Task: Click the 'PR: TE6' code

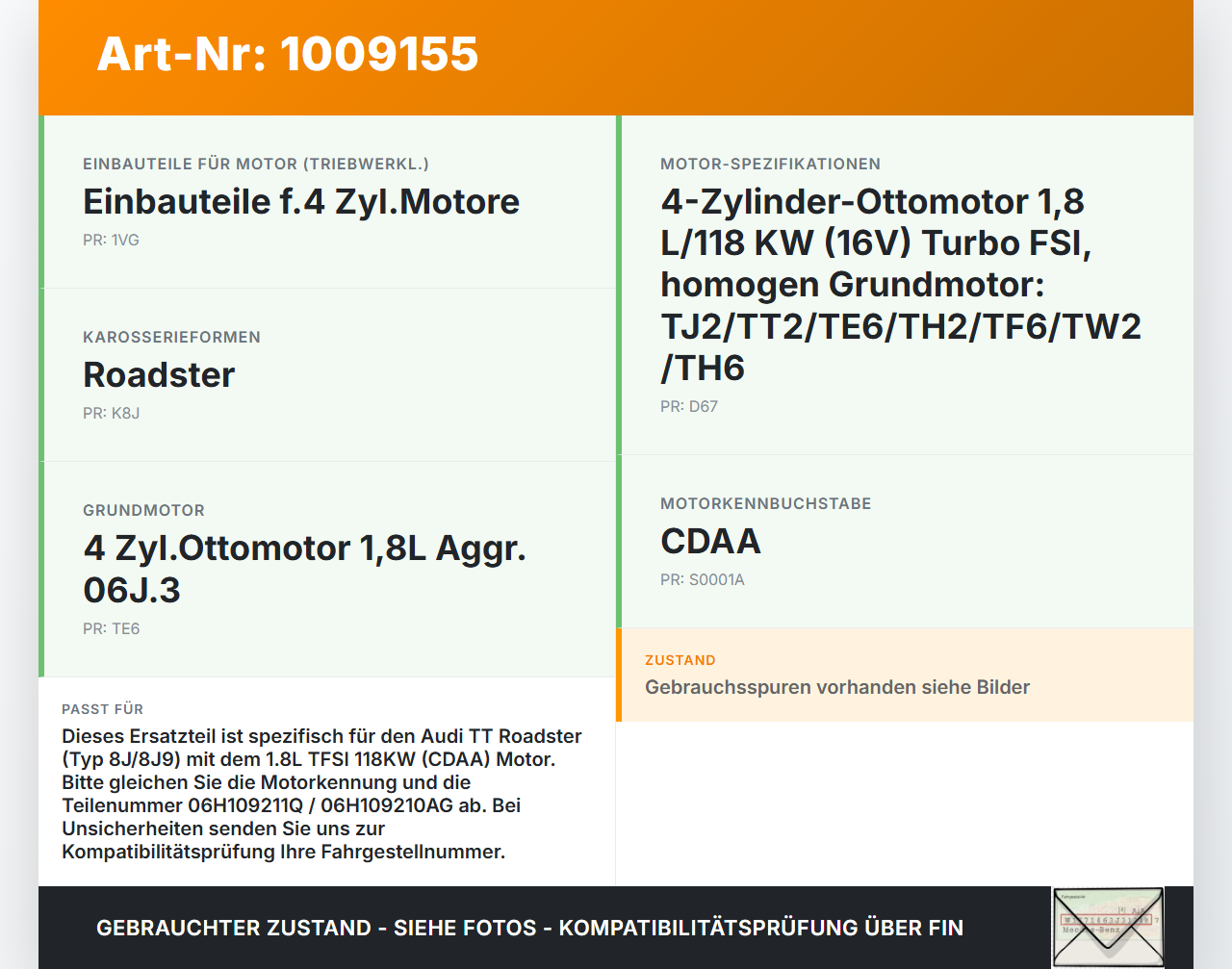Action: (x=112, y=628)
